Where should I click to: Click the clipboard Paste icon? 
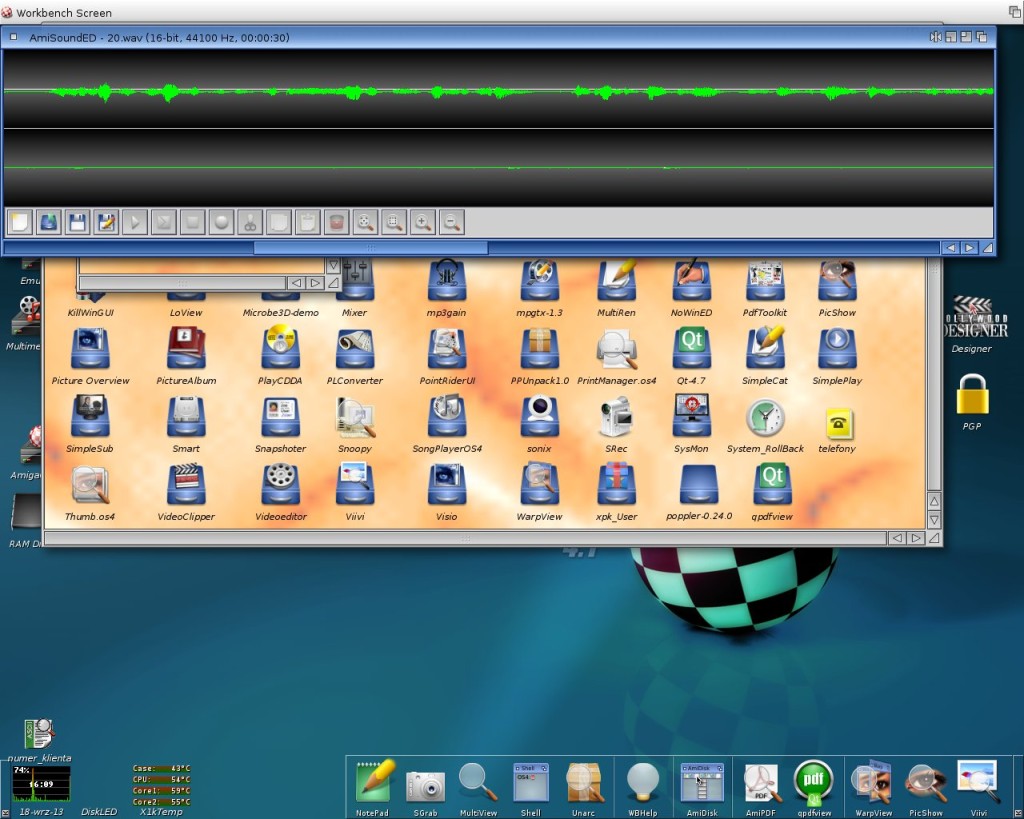[x=307, y=223]
